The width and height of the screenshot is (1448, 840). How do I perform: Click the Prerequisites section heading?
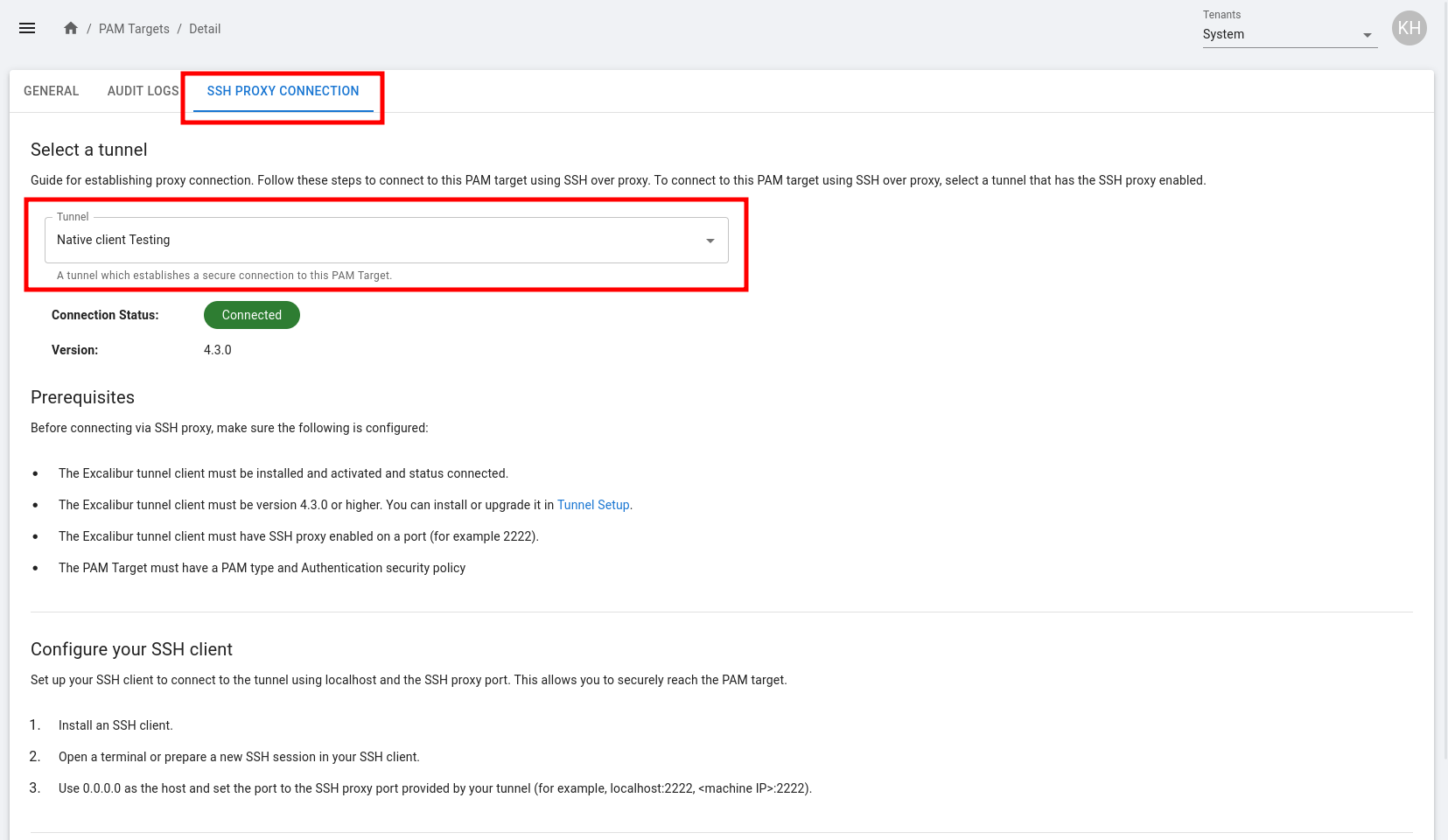pos(82,397)
